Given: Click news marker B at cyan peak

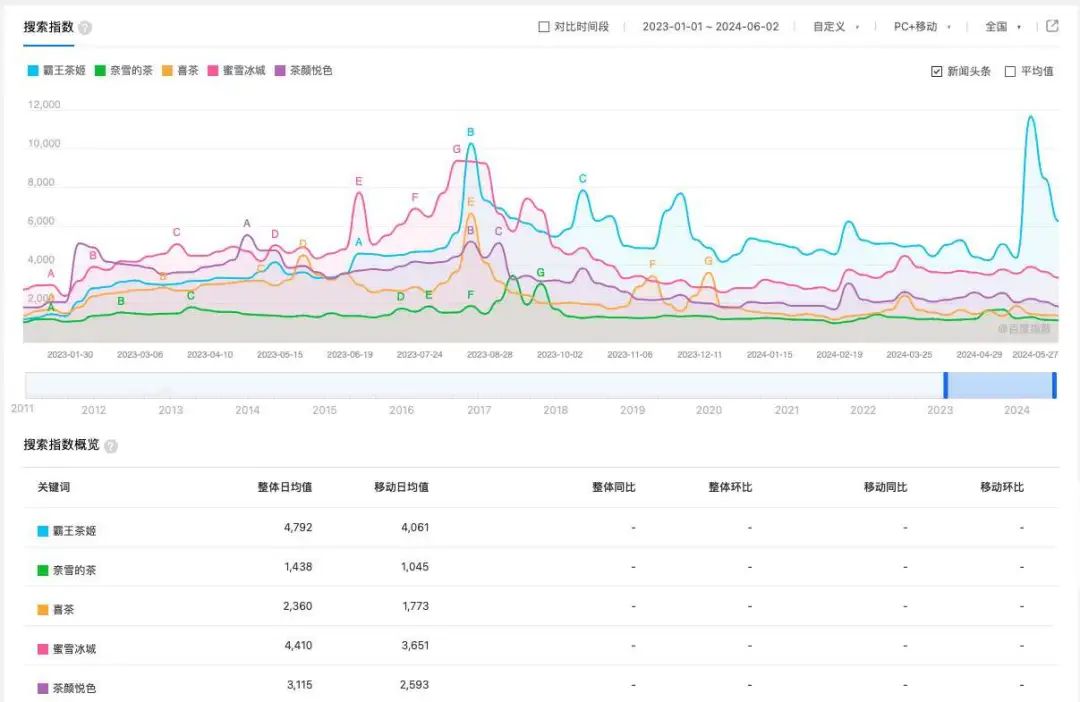Looking at the screenshot, I should click(470, 132).
